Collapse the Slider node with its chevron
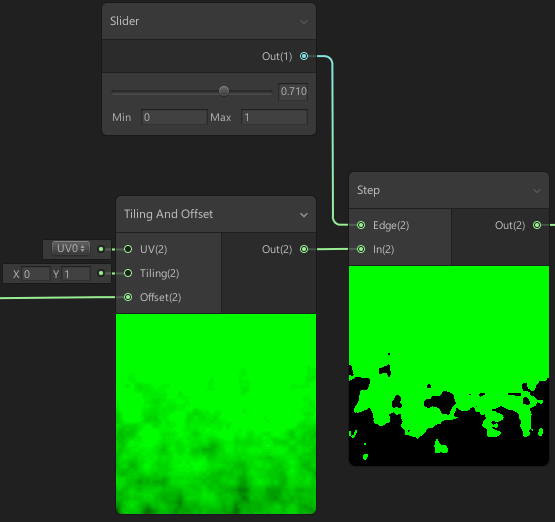The height and width of the screenshot is (522, 555). pos(304,22)
